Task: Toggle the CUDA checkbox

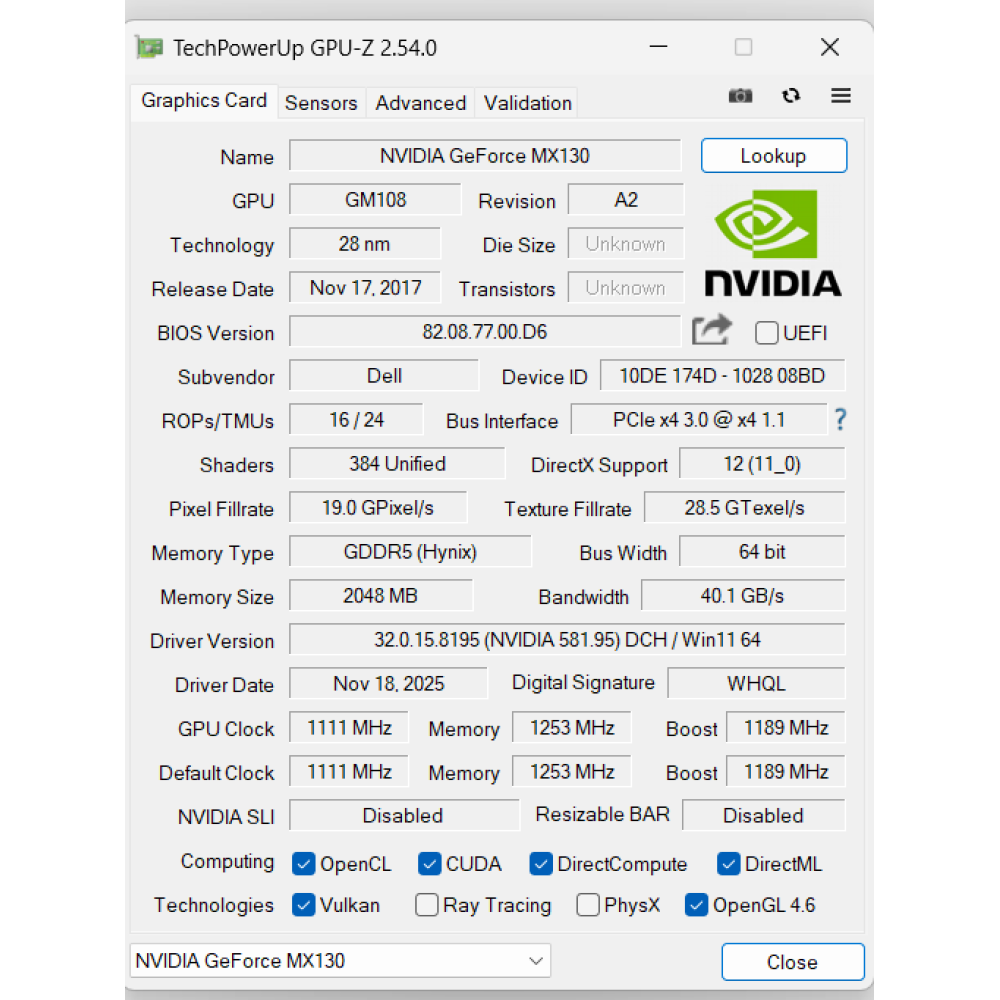Action: pyautogui.click(x=429, y=864)
